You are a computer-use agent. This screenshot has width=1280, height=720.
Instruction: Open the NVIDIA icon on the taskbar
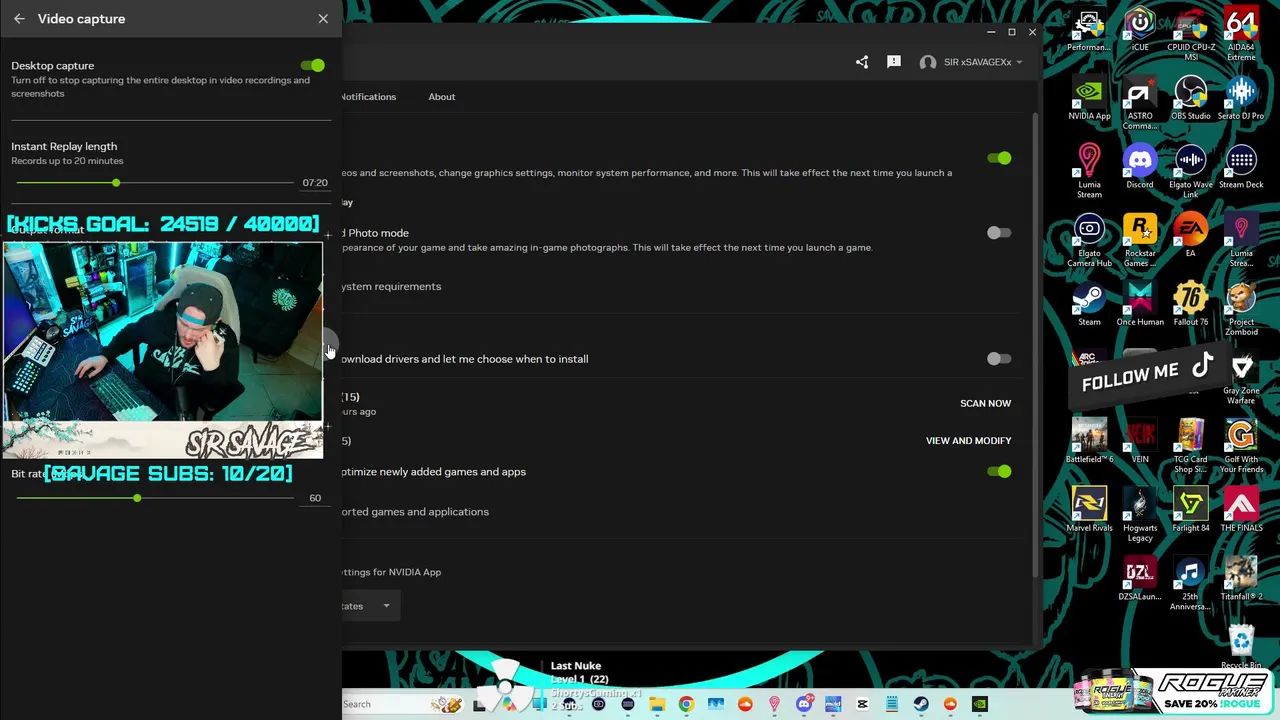[x=980, y=704]
